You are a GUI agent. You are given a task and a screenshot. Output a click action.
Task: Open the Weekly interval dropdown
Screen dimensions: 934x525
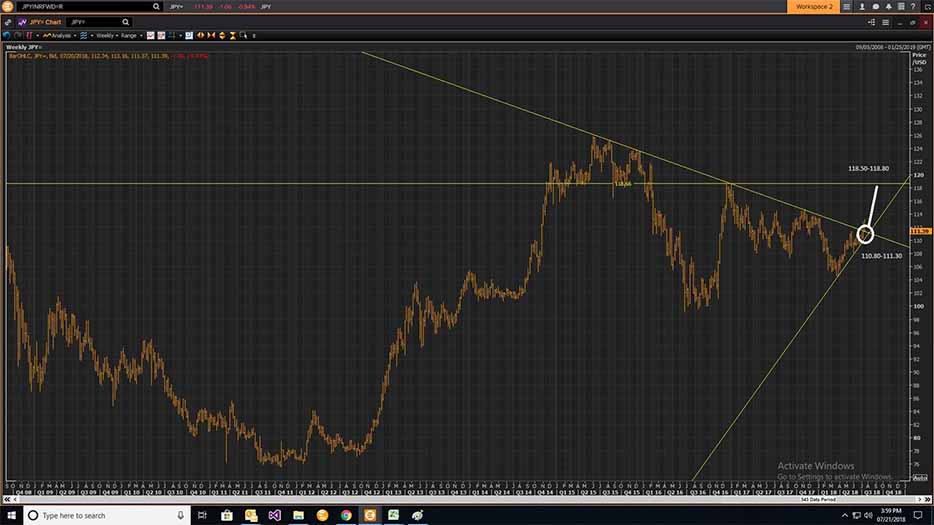pyautogui.click(x=107, y=36)
